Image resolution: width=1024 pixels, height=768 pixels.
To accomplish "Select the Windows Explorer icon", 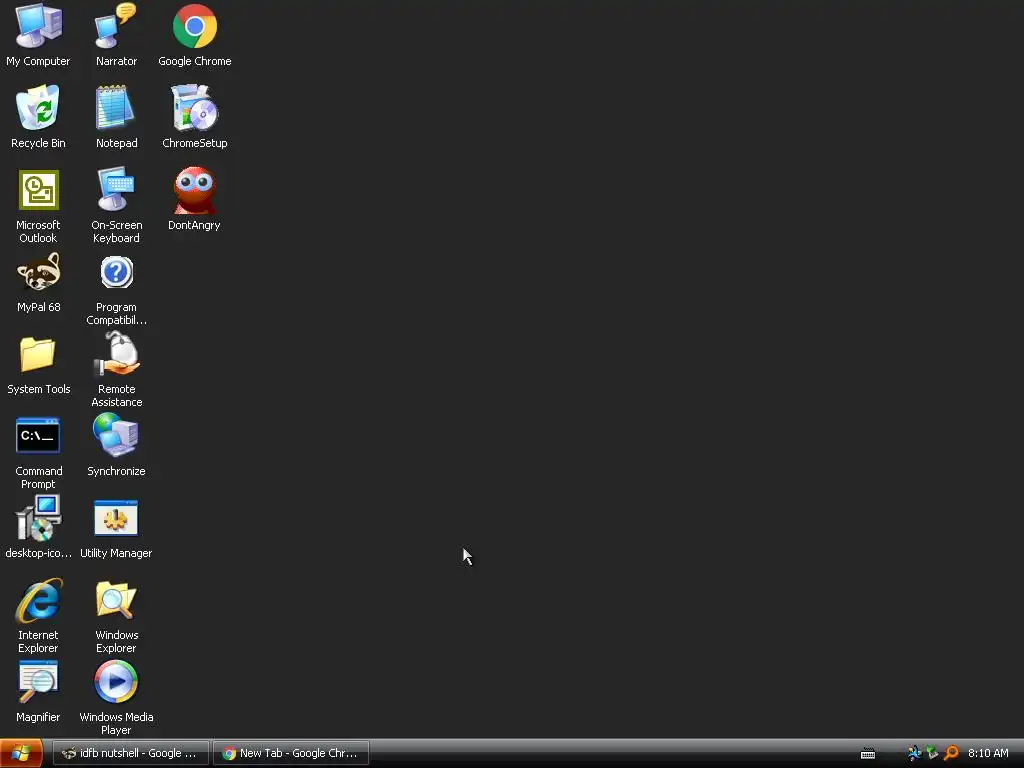I will point(116,600).
